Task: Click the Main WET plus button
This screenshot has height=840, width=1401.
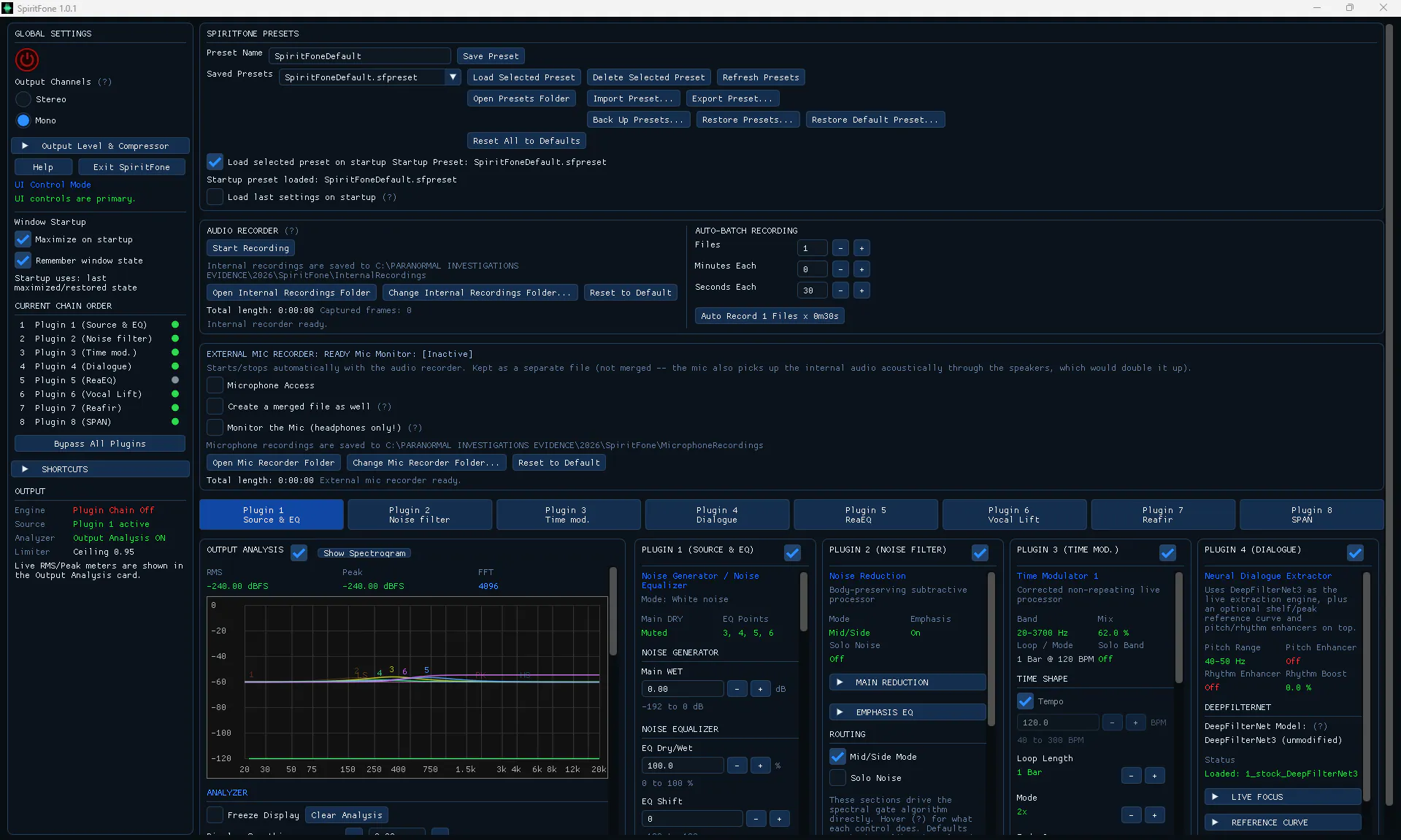Action: click(760, 689)
